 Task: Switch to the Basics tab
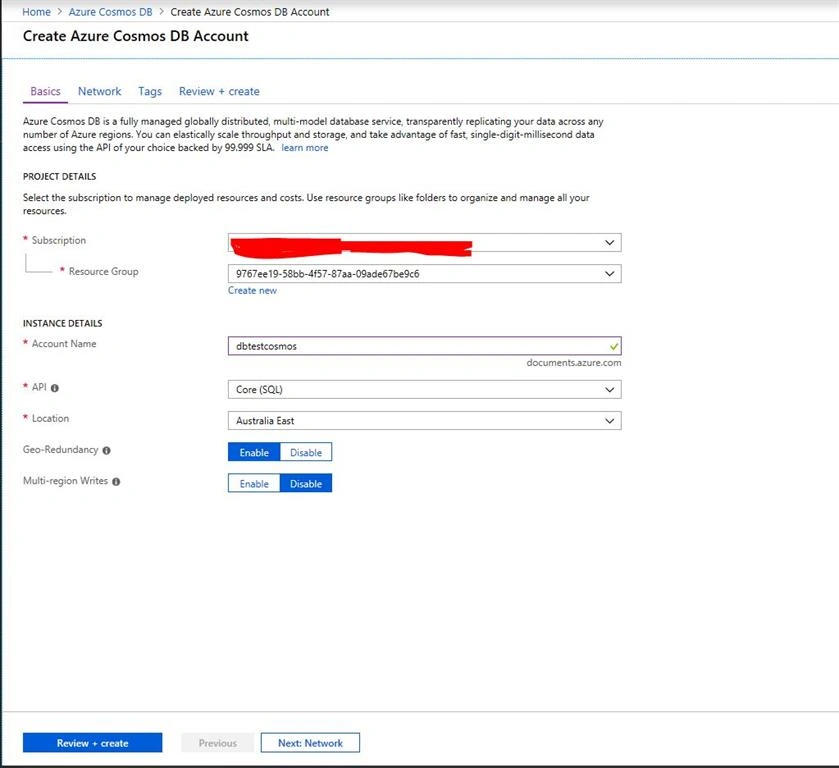pyautogui.click(x=45, y=91)
